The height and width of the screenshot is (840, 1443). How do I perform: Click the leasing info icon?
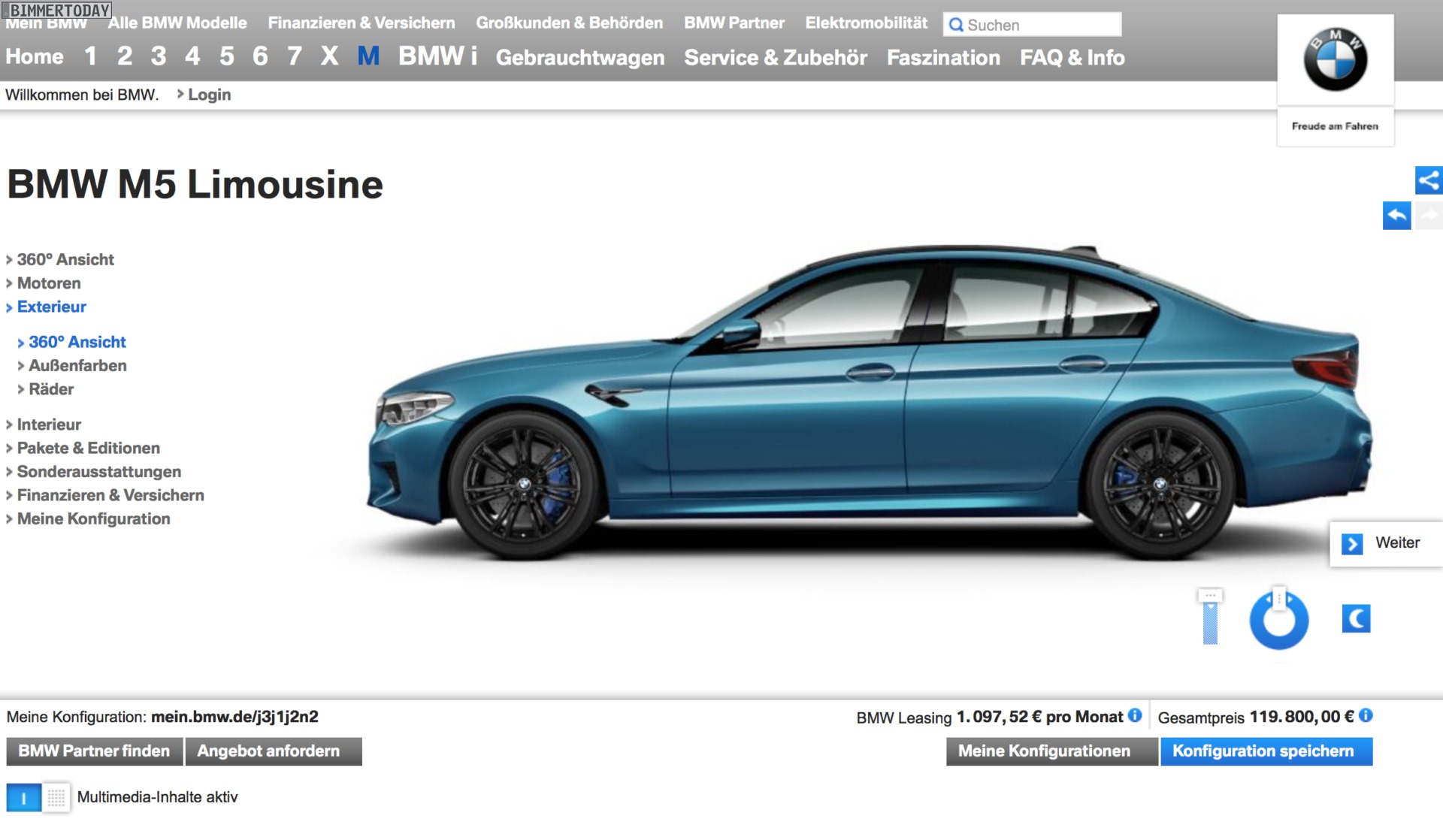[1135, 715]
